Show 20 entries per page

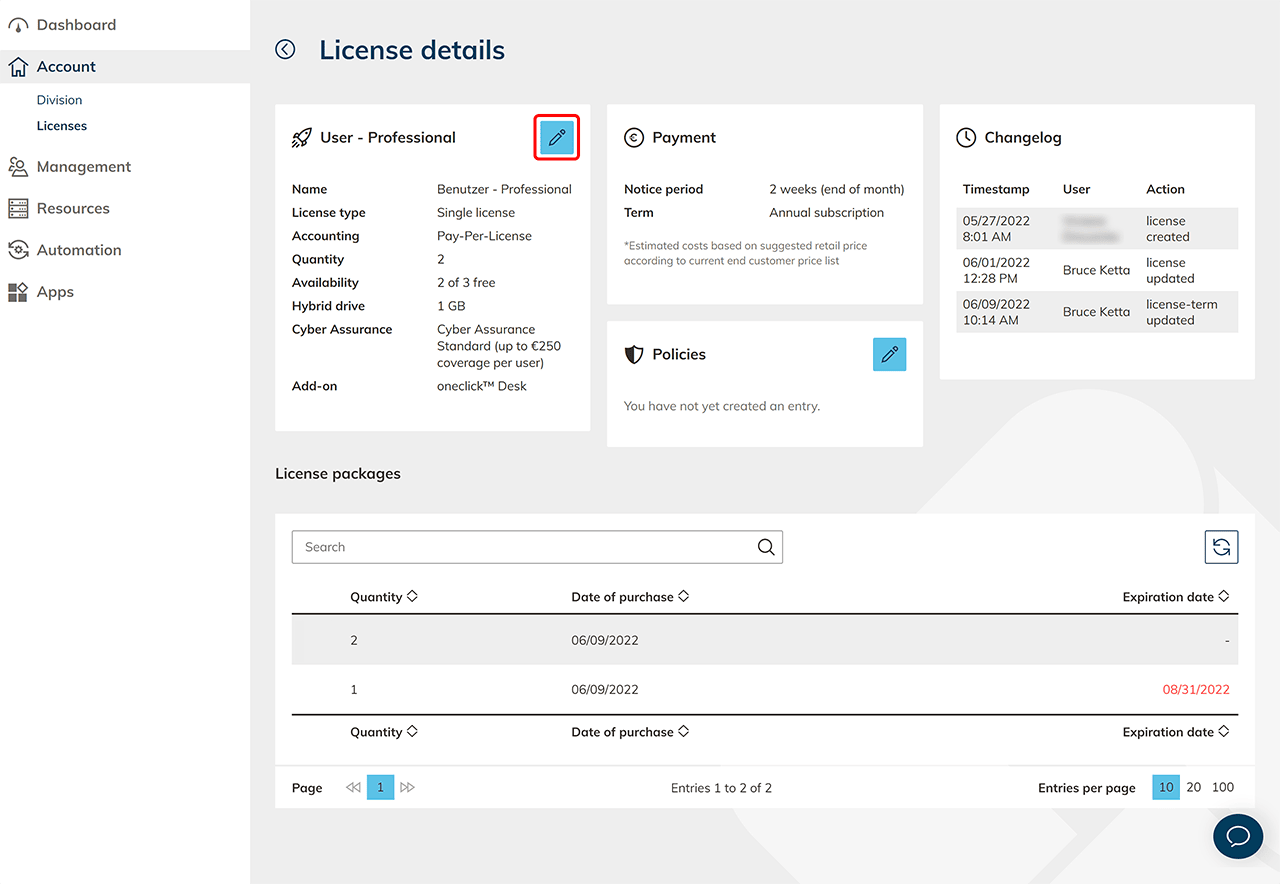click(1193, 788)
